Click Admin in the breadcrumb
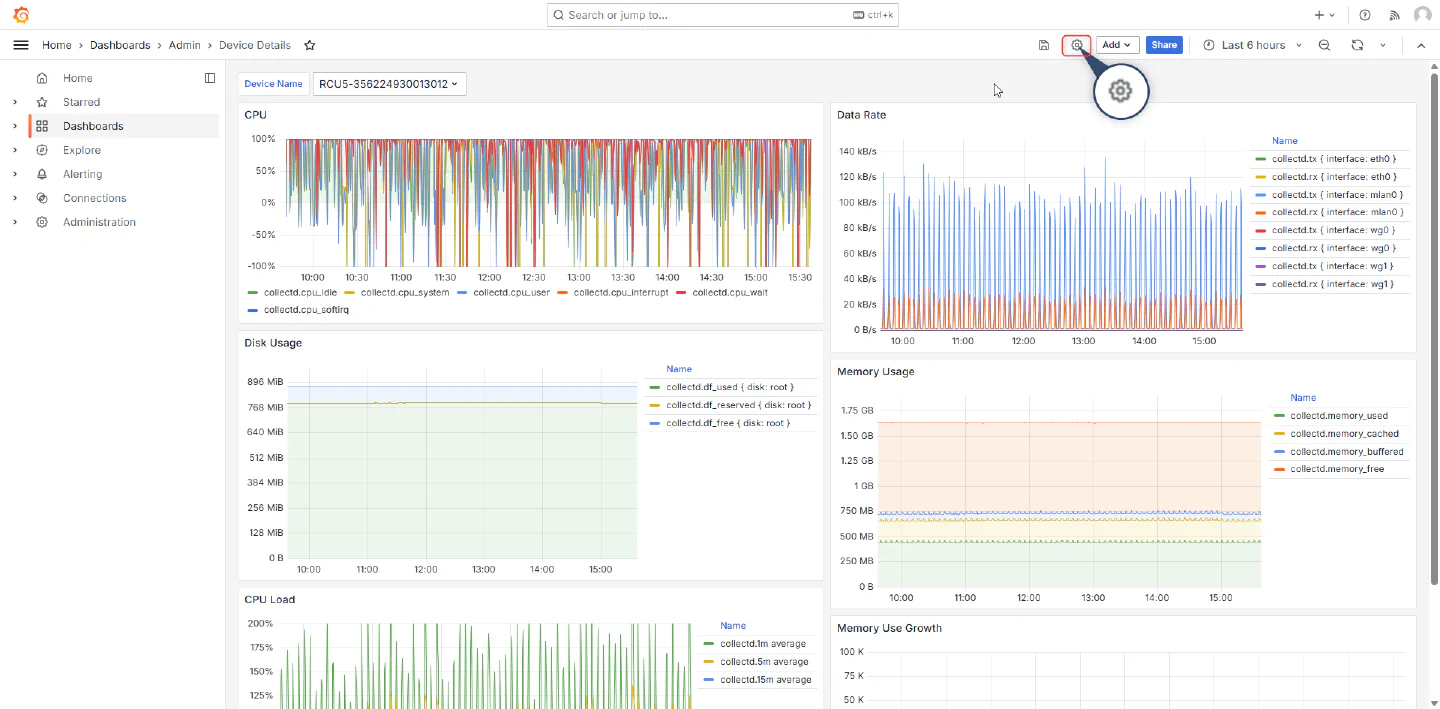Screen dimensions: 1440x709 [x=185, y=45]
